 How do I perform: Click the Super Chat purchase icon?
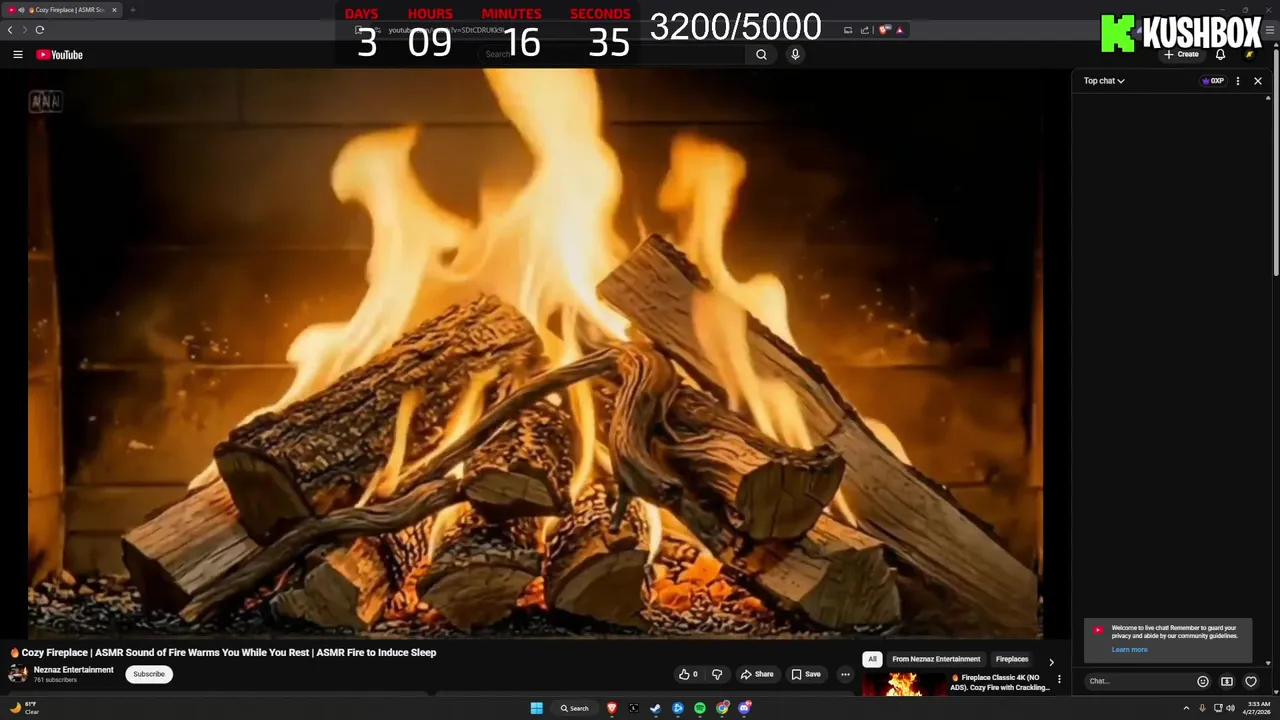[x=1227, y=682]
